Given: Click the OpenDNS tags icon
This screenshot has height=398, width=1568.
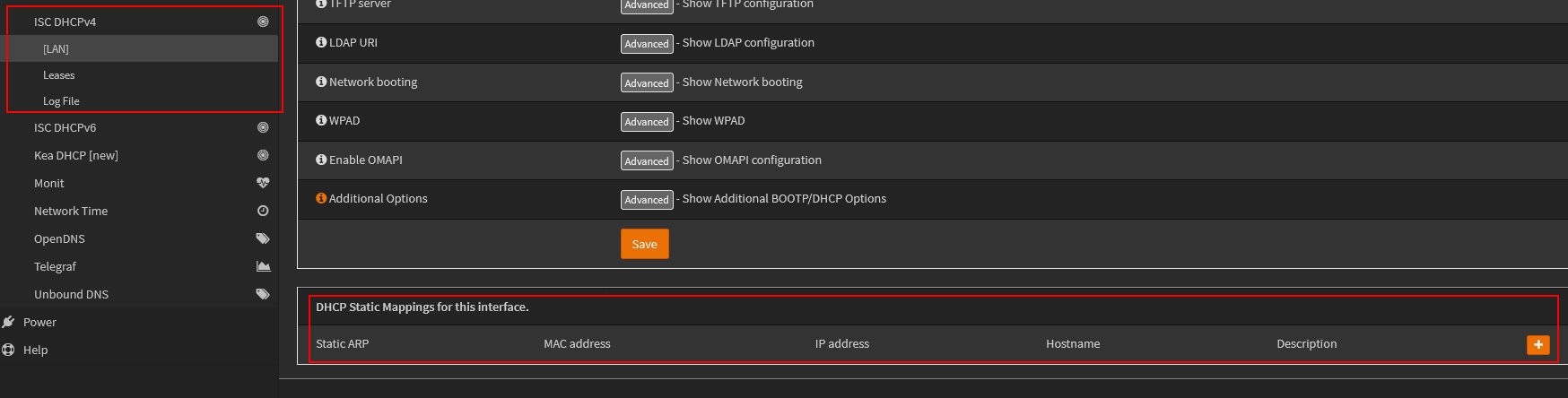Looking at the screenshot, I should pyautogui.click(x=263, y=238).
